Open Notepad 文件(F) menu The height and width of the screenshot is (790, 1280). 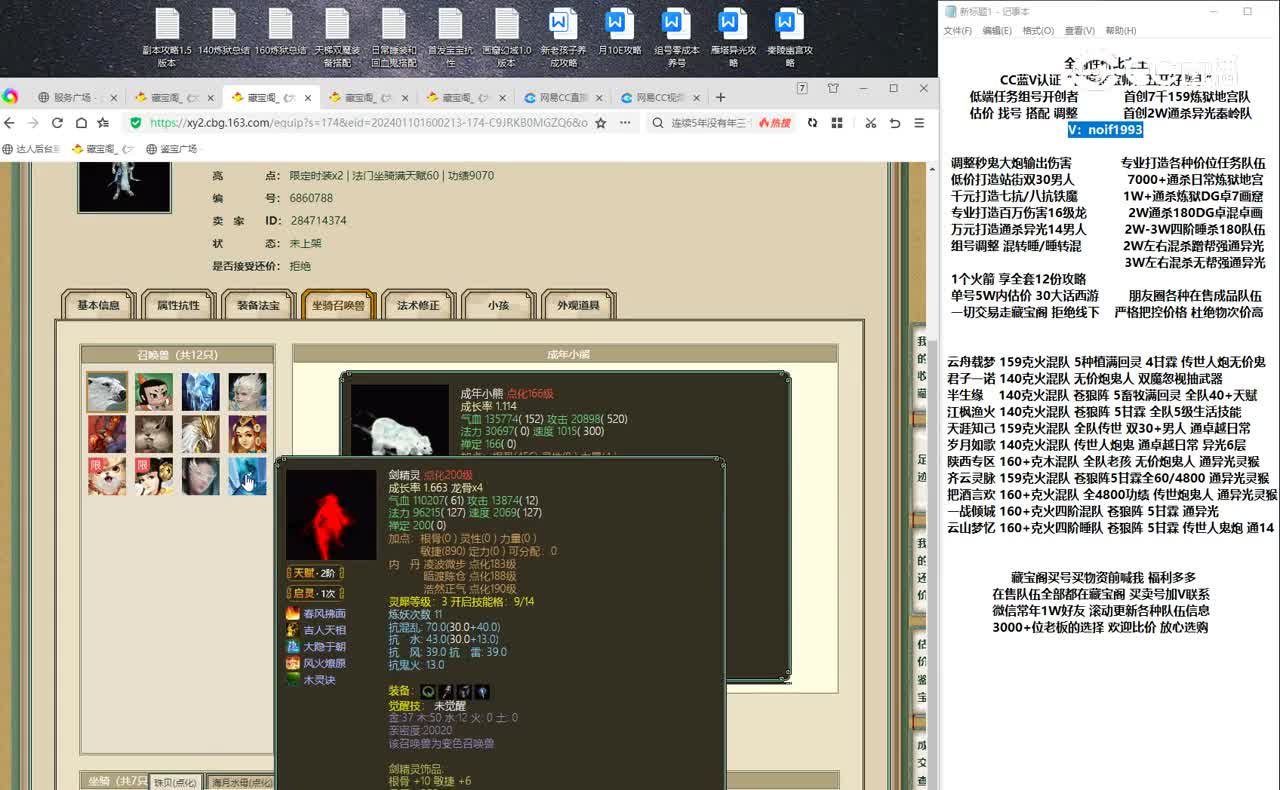(958, 31)
